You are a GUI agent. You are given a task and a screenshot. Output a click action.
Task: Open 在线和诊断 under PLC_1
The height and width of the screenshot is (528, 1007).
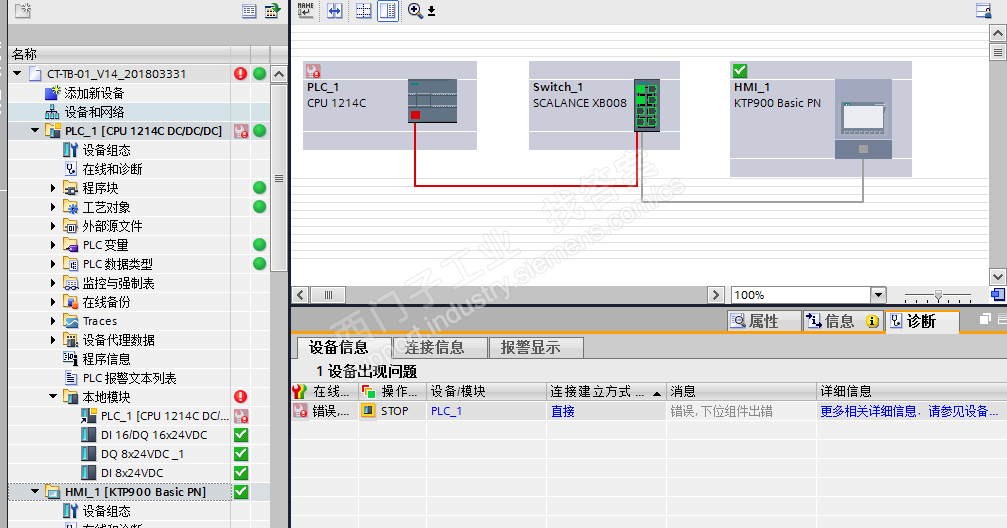point(112,169)
